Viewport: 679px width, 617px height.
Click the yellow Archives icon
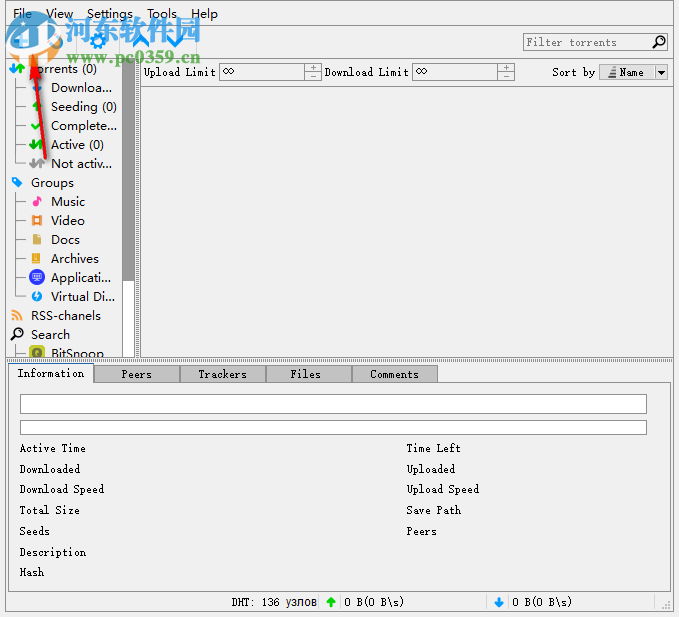coord(36,258)
